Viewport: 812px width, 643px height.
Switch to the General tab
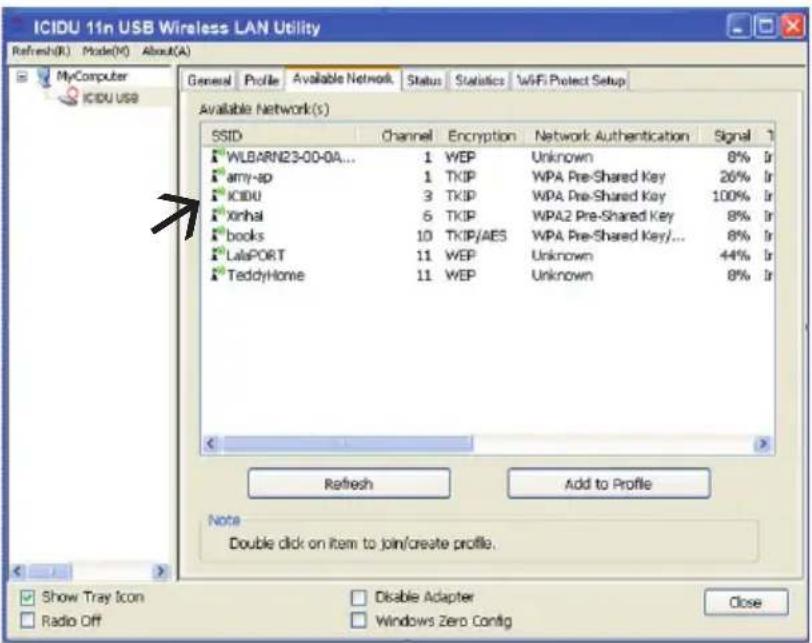[x=209, y=81]
